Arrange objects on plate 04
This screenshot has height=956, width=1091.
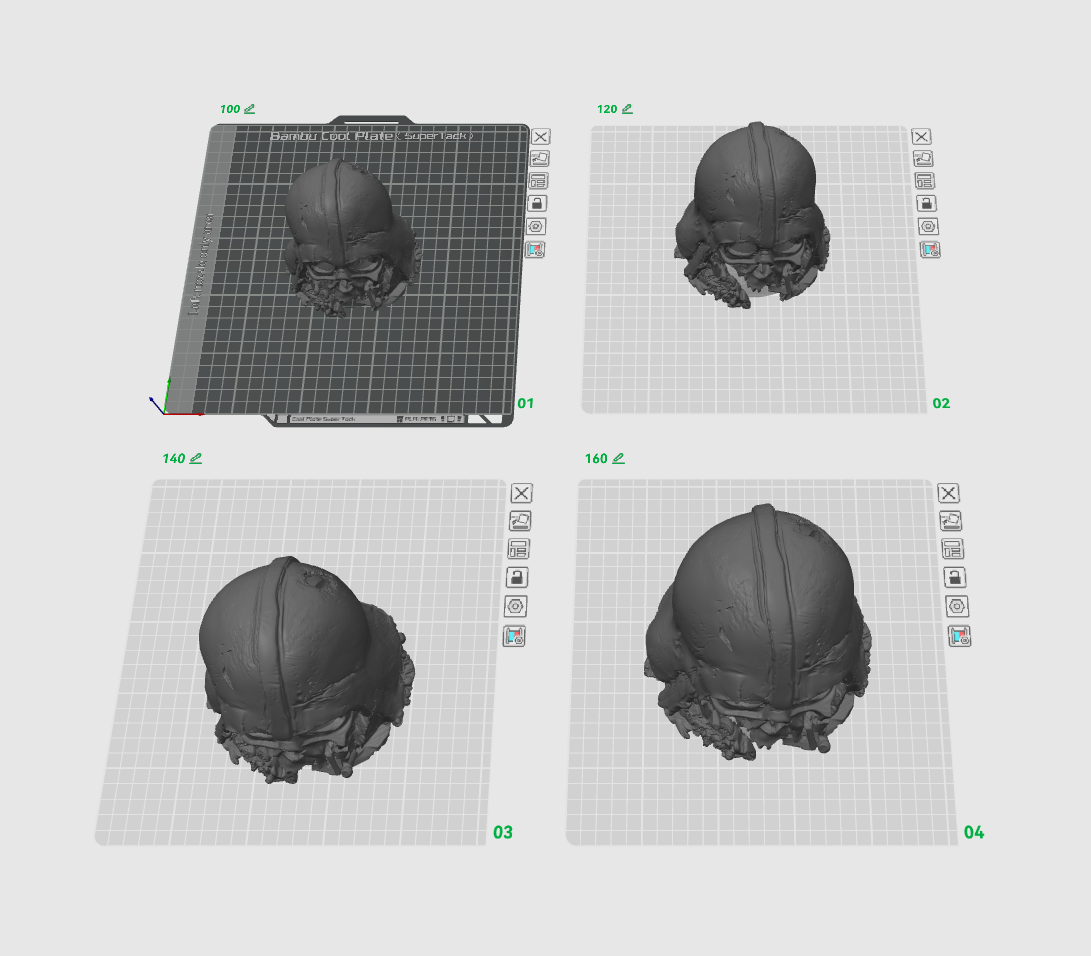(953, 549)
